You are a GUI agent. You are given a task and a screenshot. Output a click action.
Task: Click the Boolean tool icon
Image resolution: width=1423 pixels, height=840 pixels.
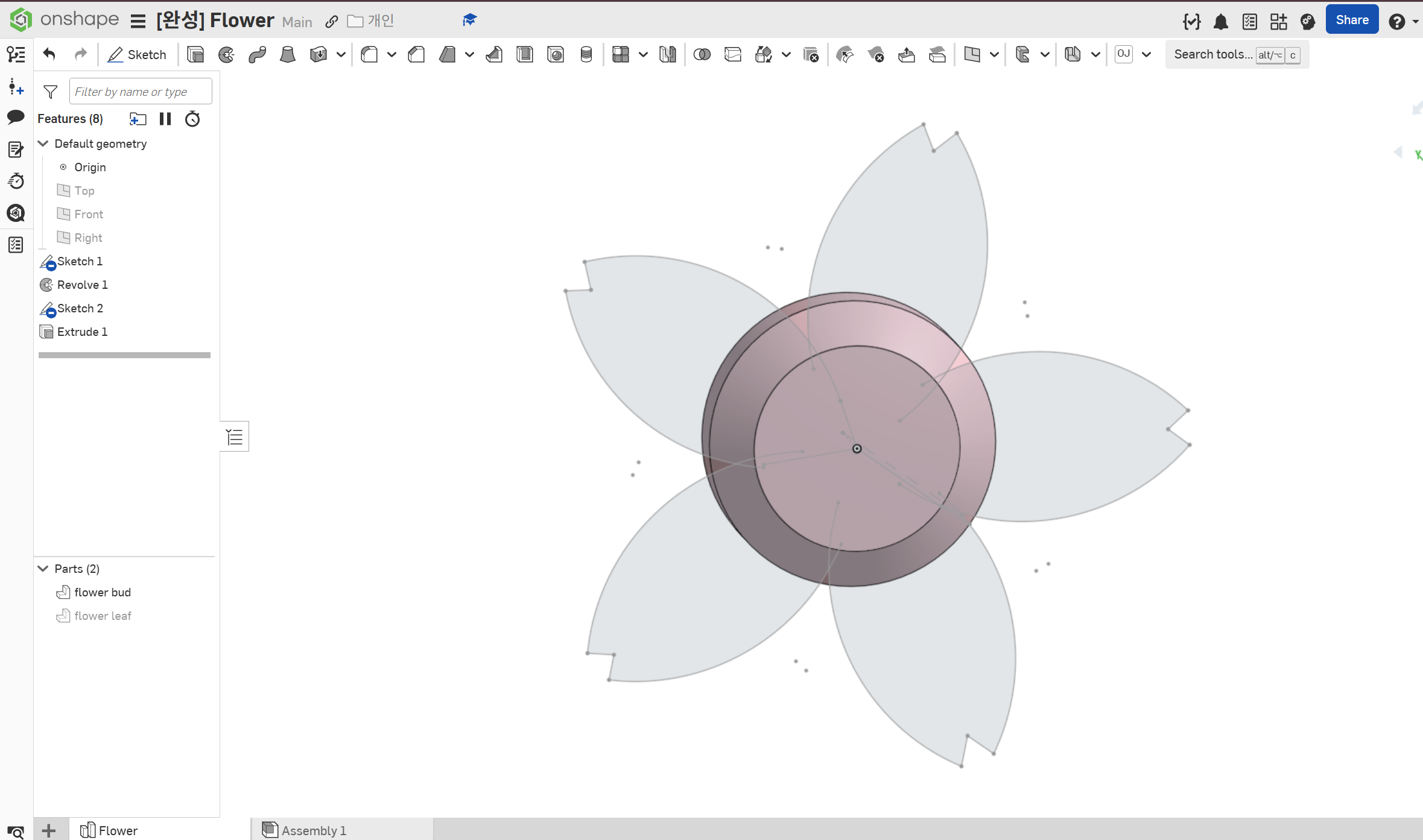click(702, 55)
